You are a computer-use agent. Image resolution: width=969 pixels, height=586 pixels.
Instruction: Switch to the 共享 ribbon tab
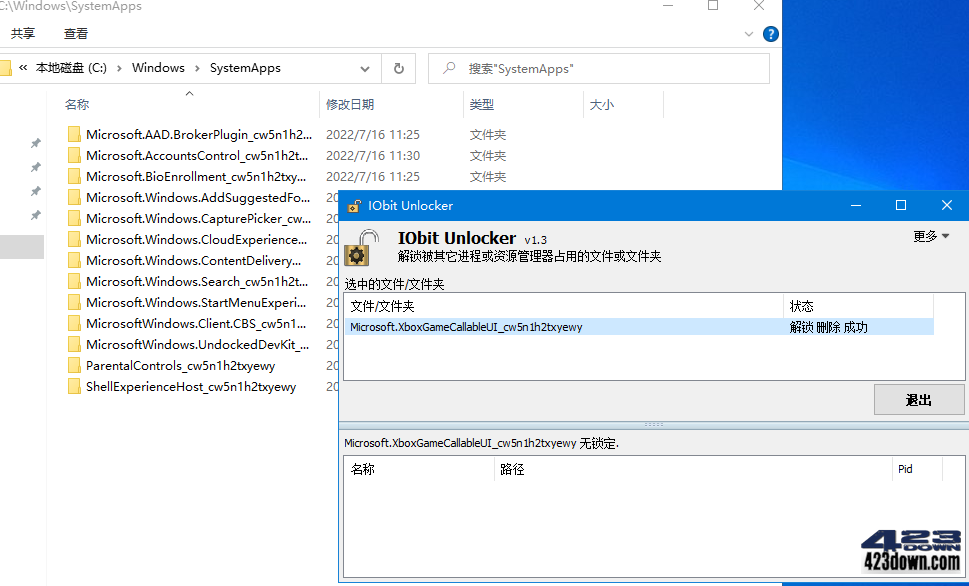[22, 32]
